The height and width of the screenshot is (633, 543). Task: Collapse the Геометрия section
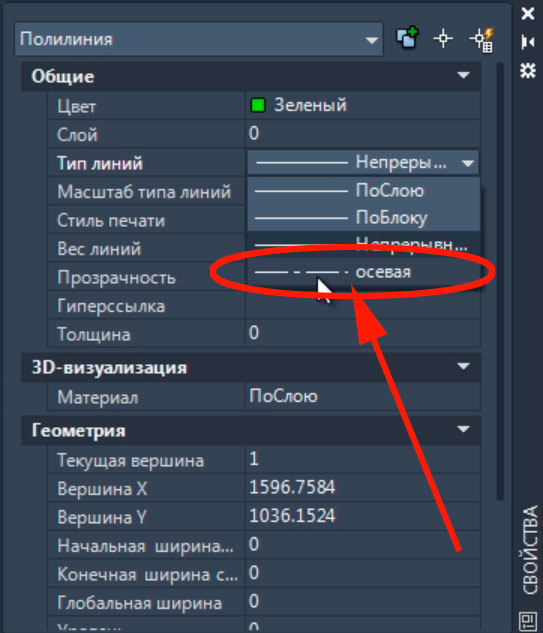click(463, 429)
